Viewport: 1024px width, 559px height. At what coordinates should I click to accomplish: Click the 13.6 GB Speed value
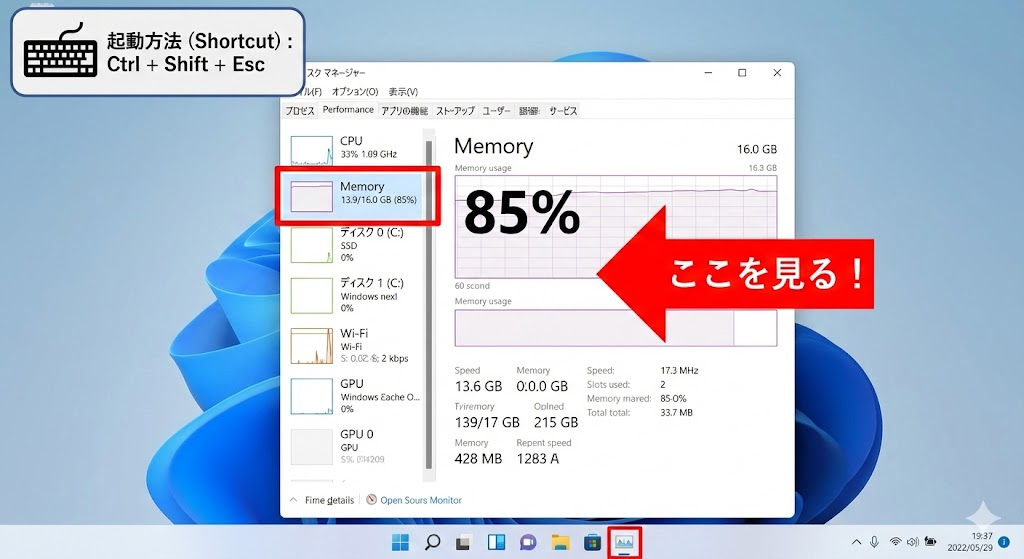point(478,386)
